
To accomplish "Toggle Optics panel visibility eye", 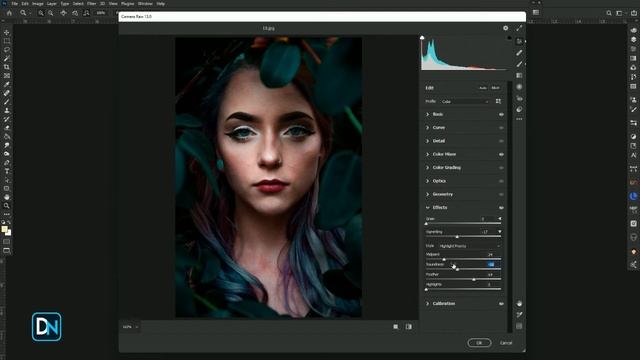I will [501, 181].
